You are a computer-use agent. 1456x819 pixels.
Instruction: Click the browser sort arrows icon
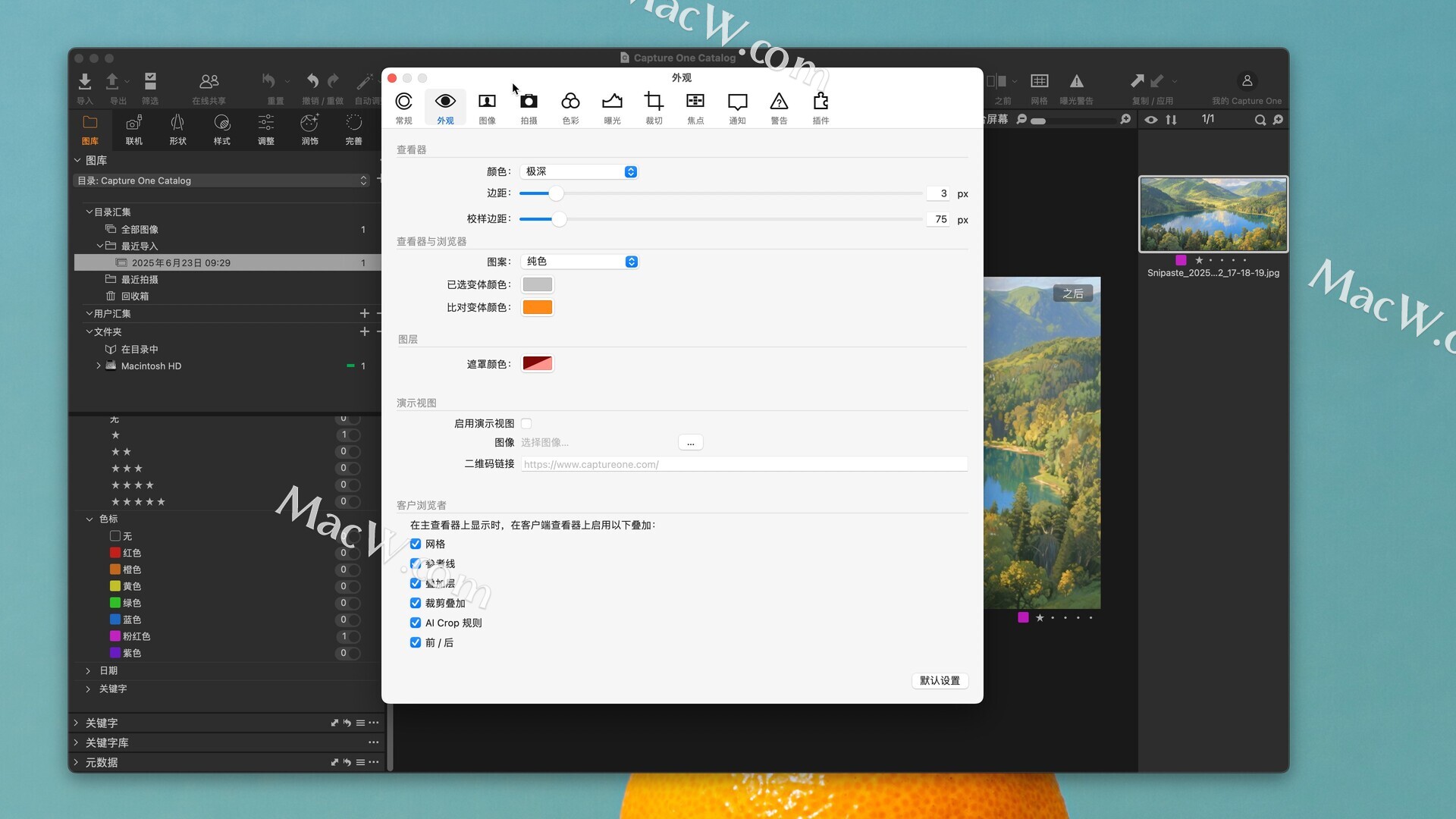point(1172,120)
